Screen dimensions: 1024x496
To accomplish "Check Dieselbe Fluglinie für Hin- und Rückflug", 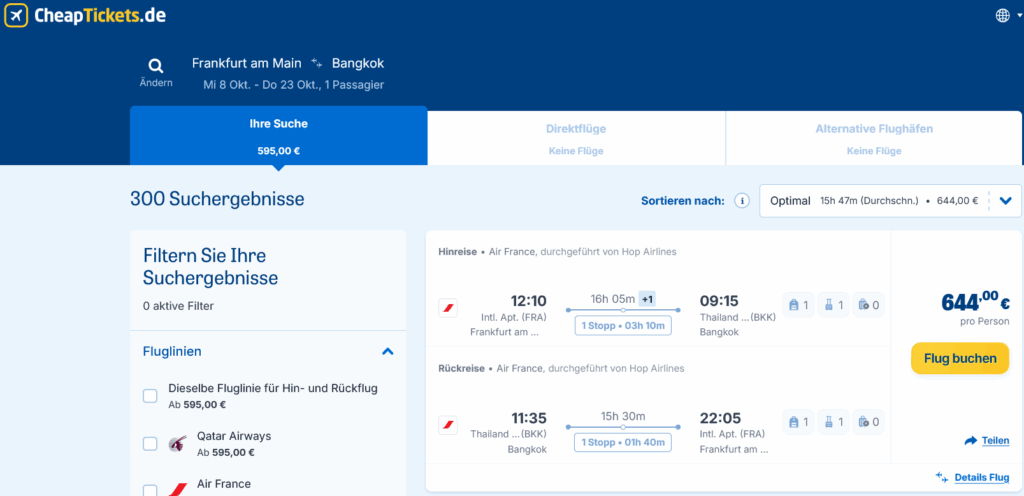I will coord(150,396).
